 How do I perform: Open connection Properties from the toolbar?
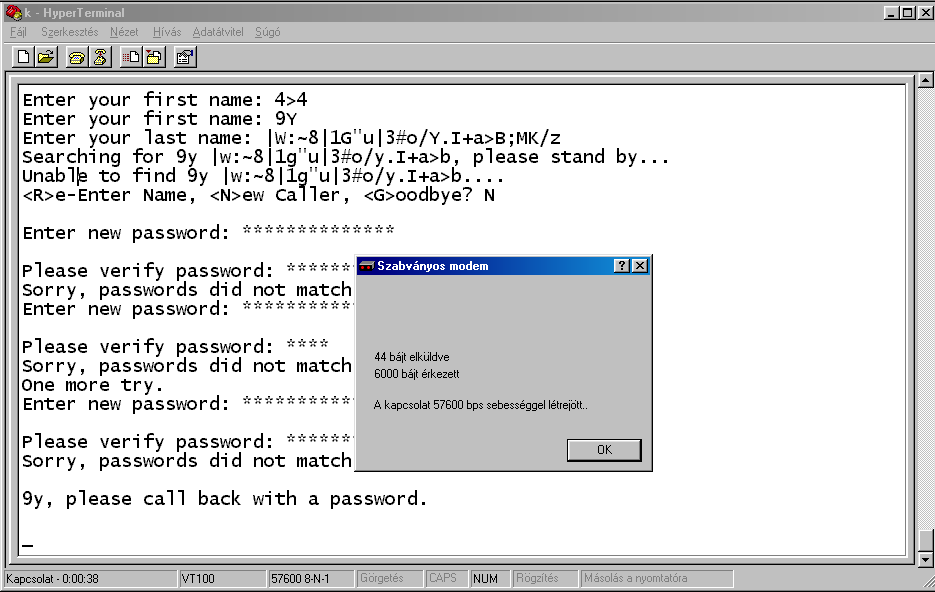(x=185, y=57)
